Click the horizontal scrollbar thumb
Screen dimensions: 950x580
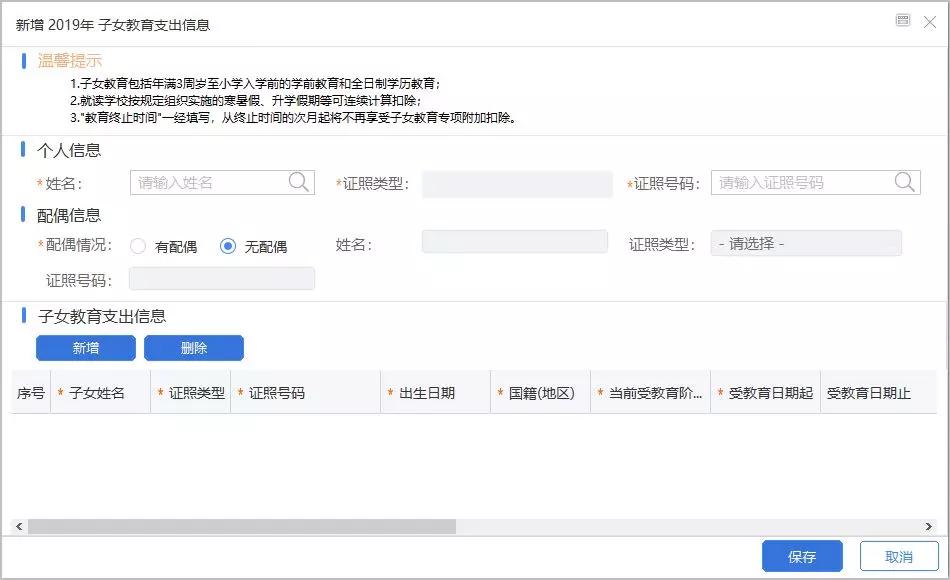tap(242, 527)
